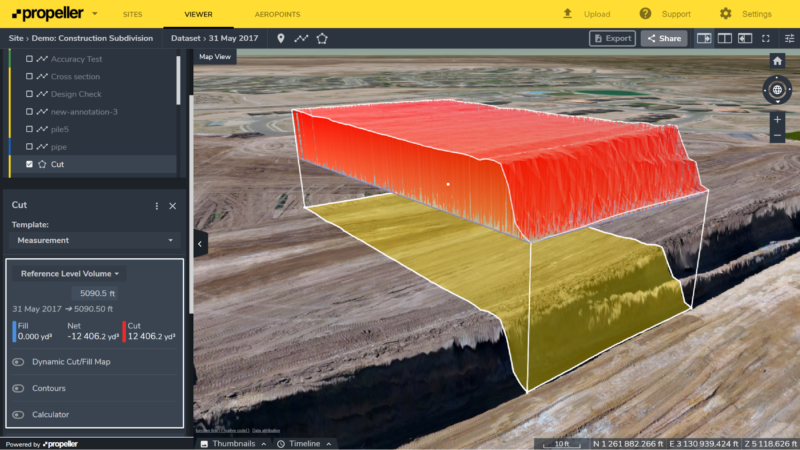Turn on the Contours toggle
Viewport: 800px width, 450px height.
(x=18, y=388)
